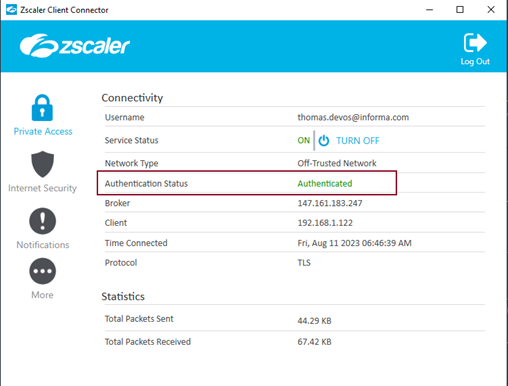This screenshot has width=508, height=386.
Task: Open the More ellipsis icon
Action: 42,271
